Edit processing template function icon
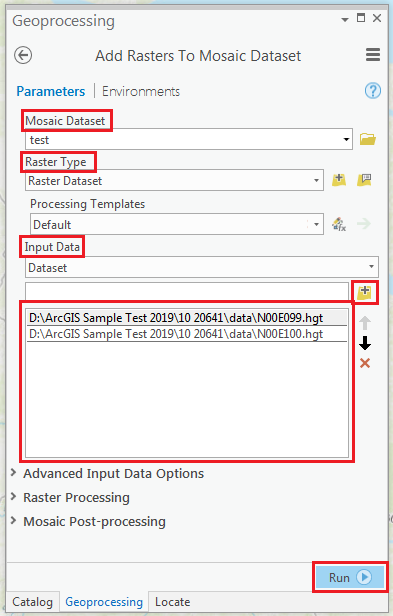 point(339,224)
